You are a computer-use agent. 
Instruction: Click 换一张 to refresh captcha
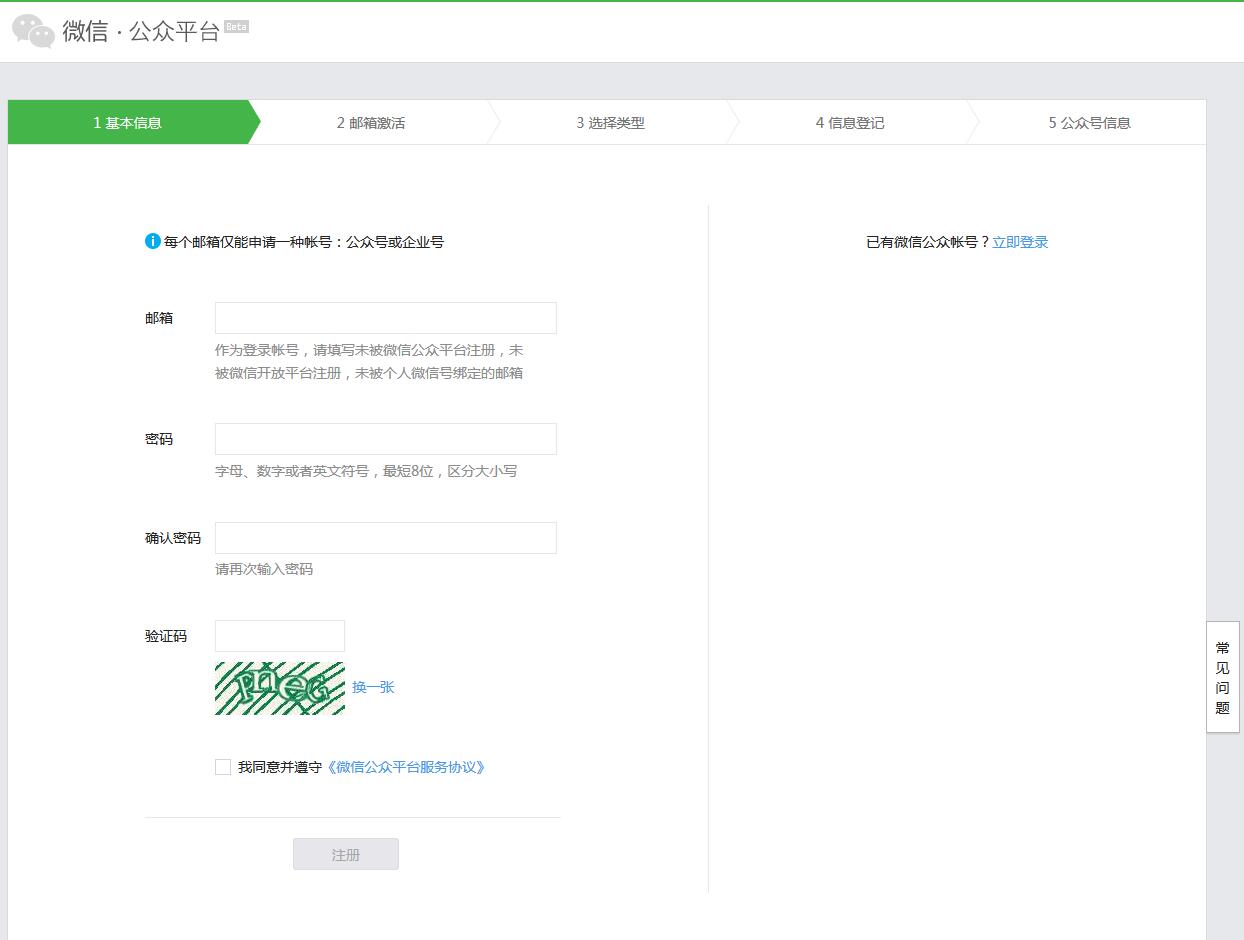tap(373, 687)
